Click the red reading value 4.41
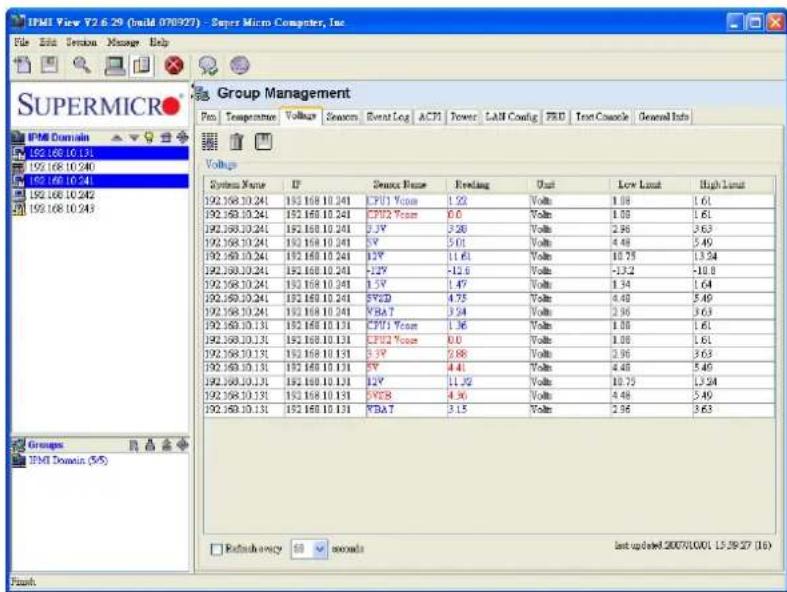The height and width of the screenshot is (592, 787). pos(457,368)
